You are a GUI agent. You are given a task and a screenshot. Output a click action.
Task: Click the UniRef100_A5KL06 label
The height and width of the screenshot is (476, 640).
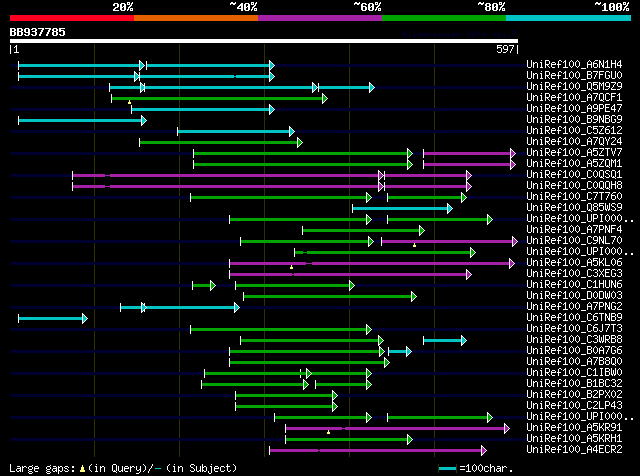click(x=574, y=263)
